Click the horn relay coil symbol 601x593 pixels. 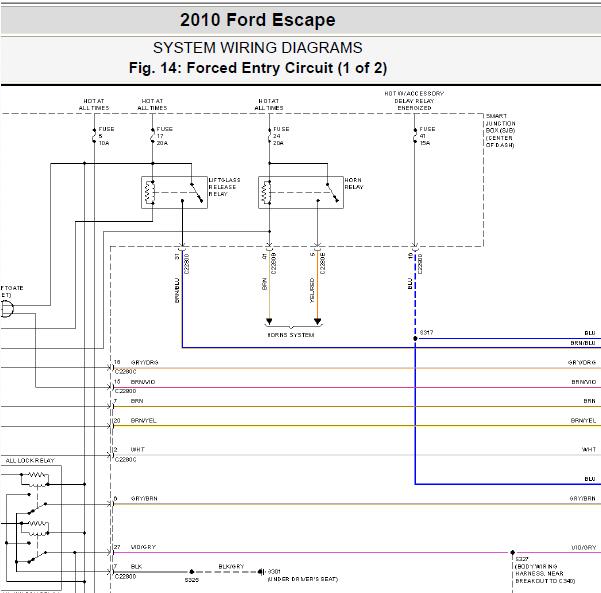click(266, 192)
